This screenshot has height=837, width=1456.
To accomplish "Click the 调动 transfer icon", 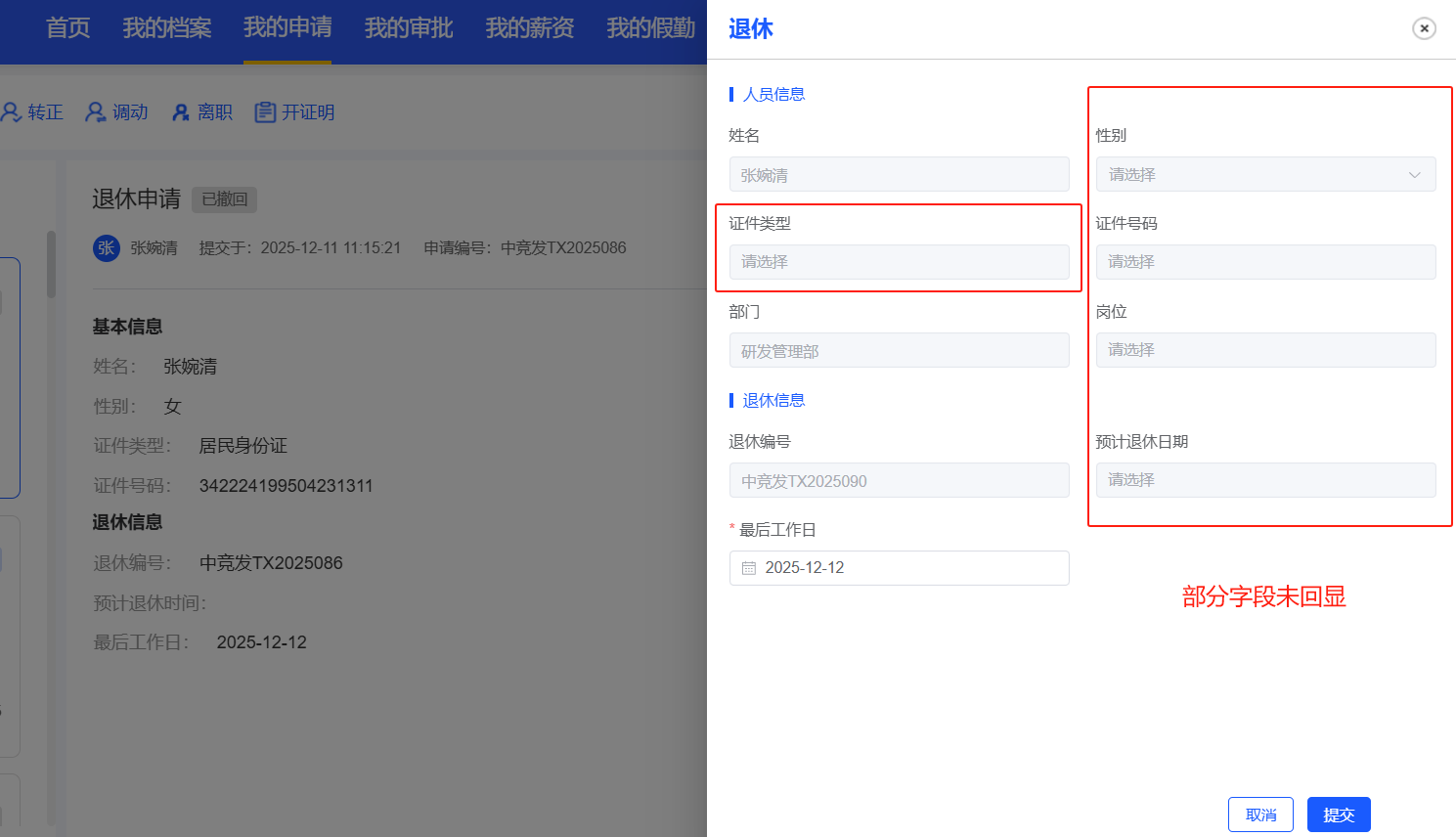I will 96,112.
